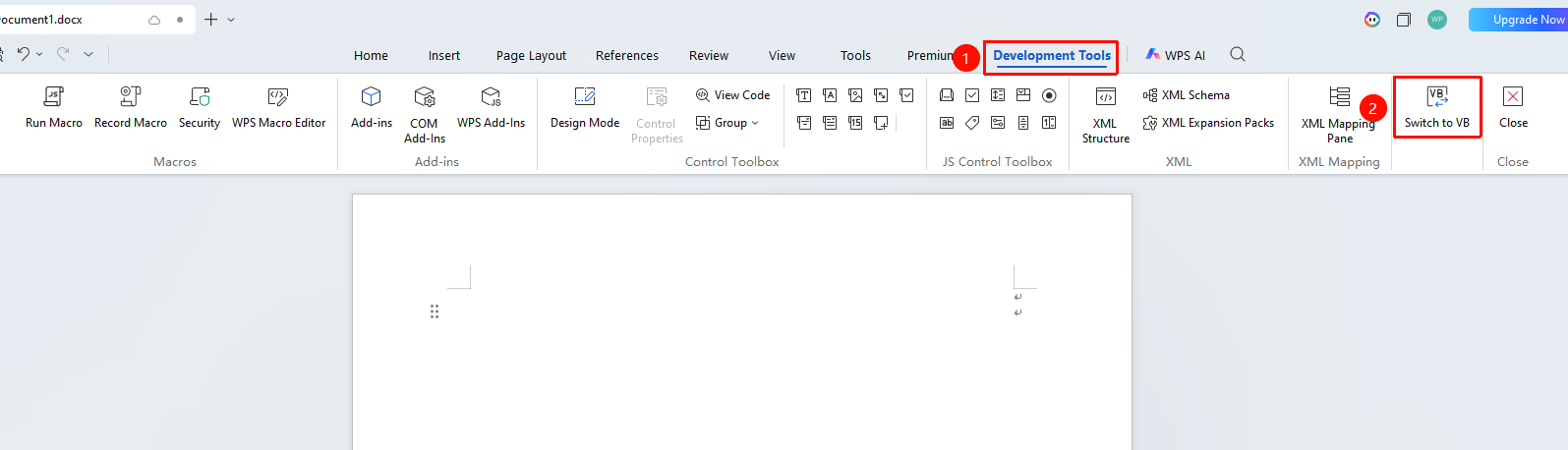Open the undo history dropdown arrow
The image size is (1568, 450).
point(39,55)
